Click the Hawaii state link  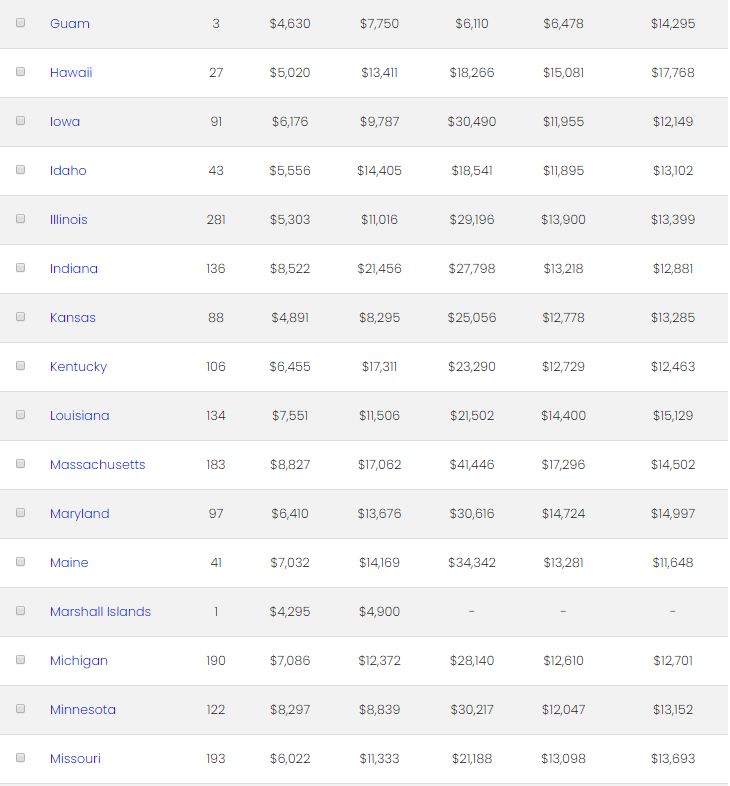coord(71,72)
